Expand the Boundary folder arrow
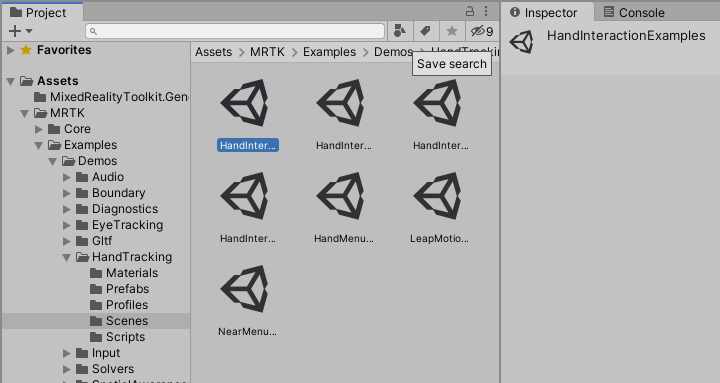This screenshot has height=383, width=720. point(67,193)
